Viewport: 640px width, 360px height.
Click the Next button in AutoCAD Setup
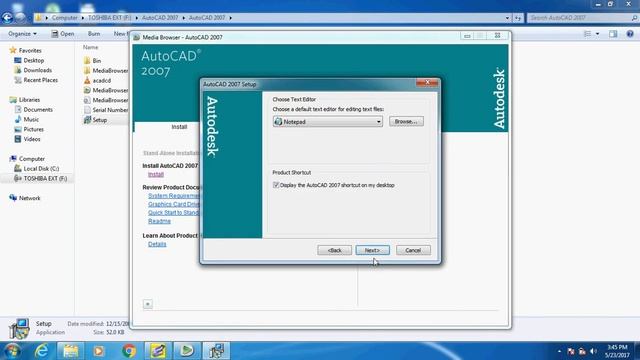[372, 250]
